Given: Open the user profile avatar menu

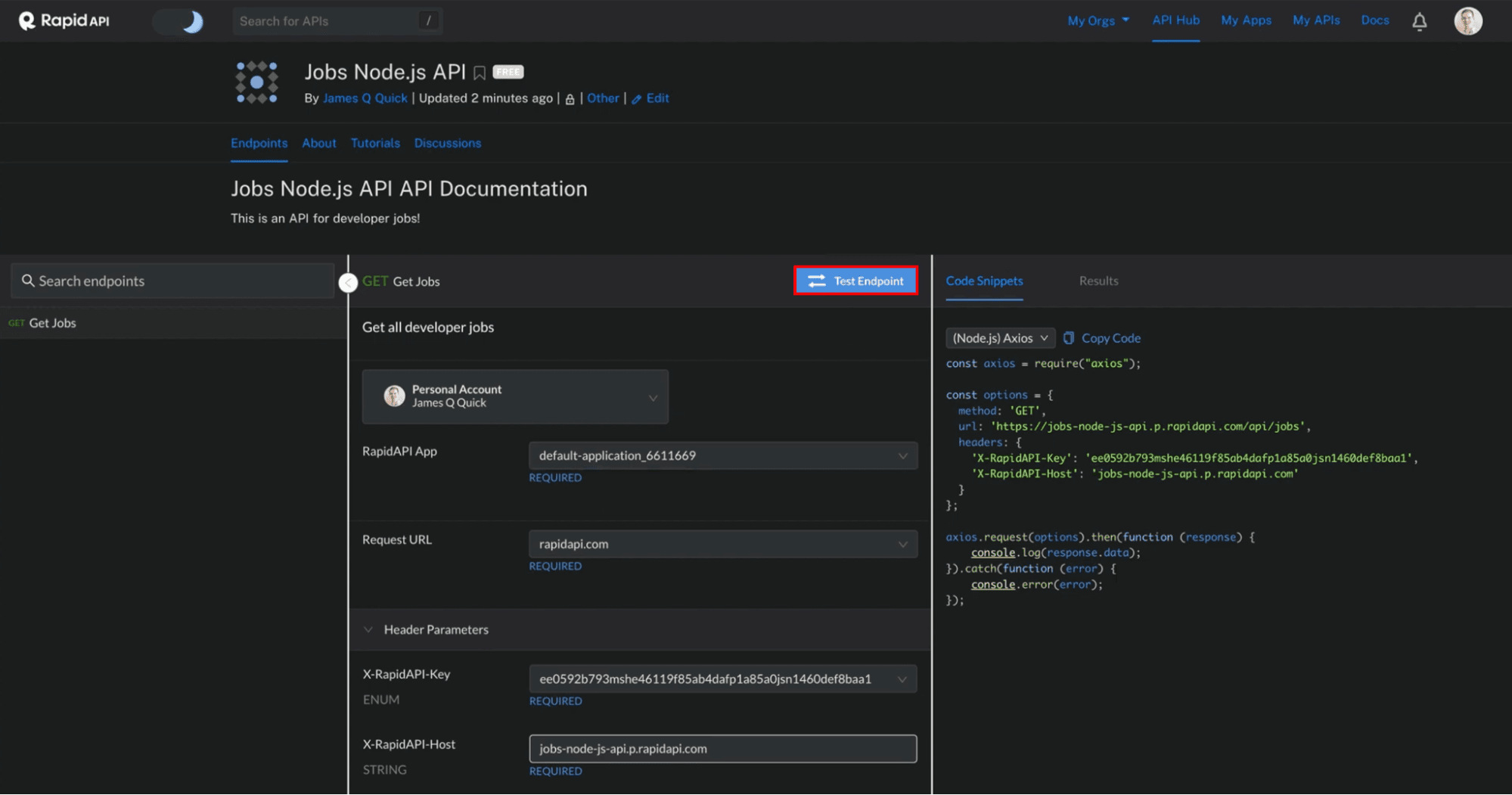Looking at the screenshot, I should [x=1467, y=21].
